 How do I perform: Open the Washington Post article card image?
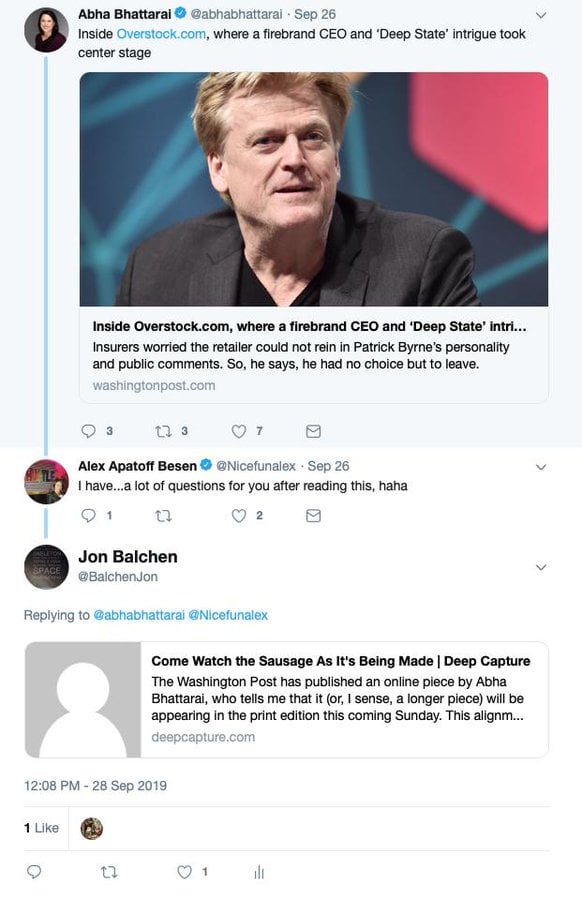point(314,189)
